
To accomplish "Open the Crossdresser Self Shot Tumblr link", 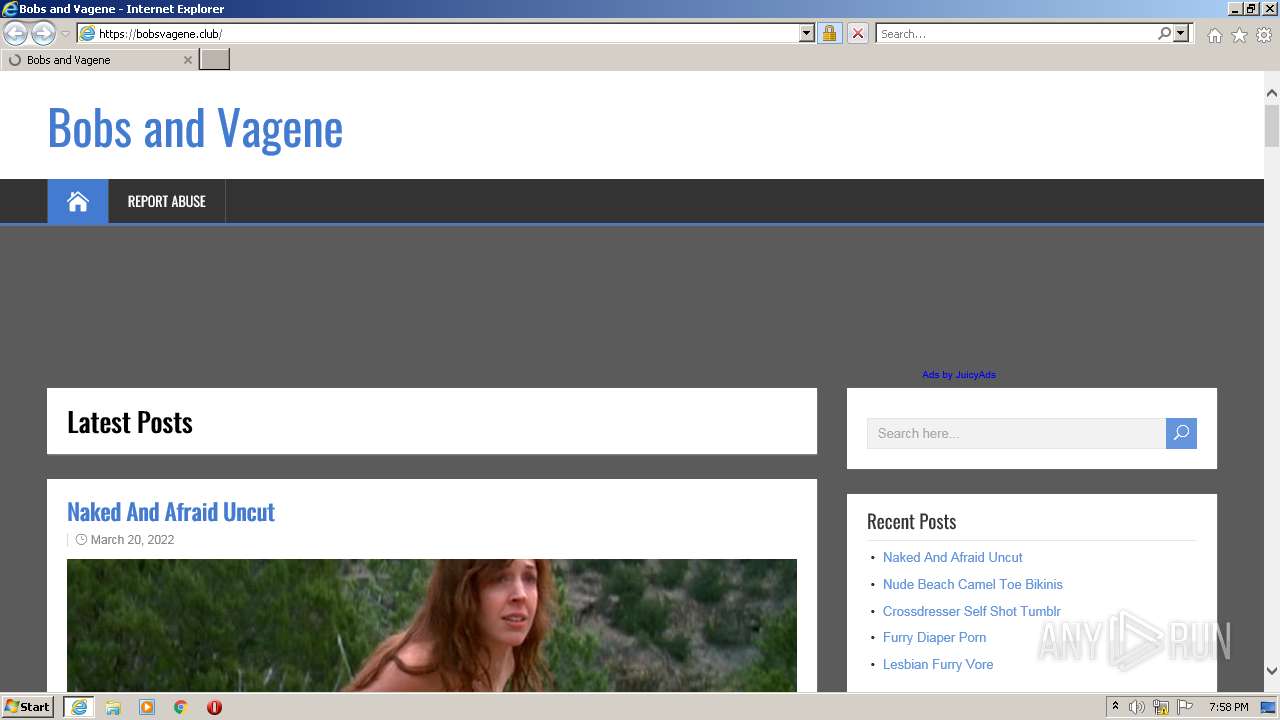I will tap(971, 611).
